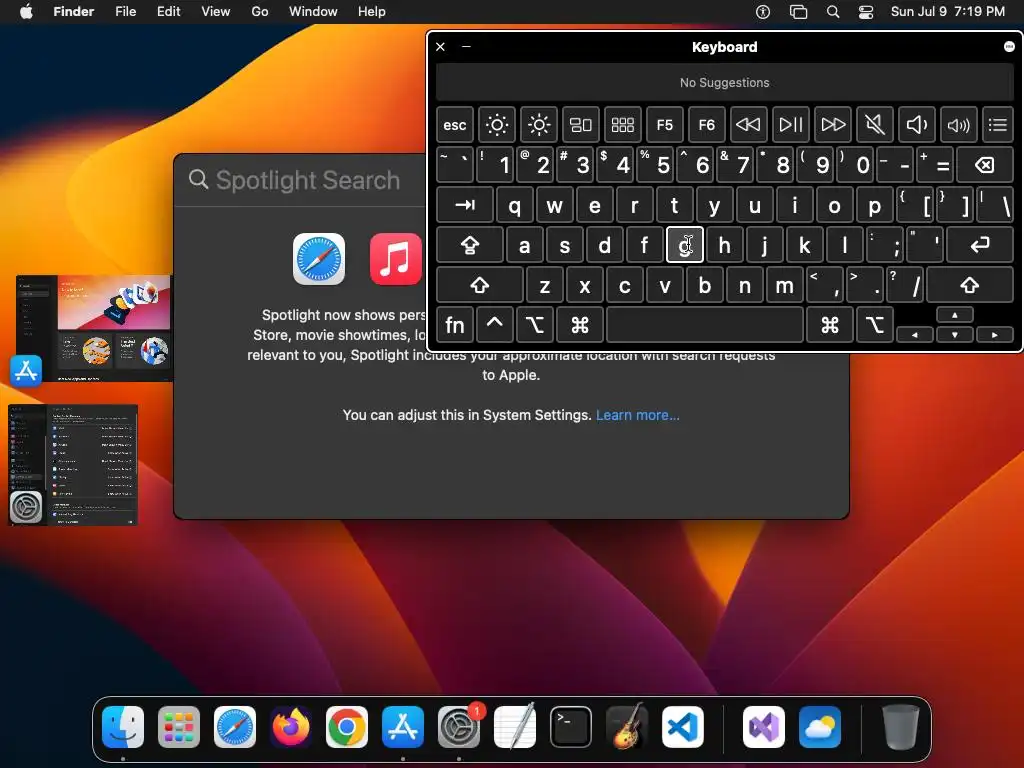Open Stage Manager menu bar icon
1024x768 pixels.
coord(798,12)
